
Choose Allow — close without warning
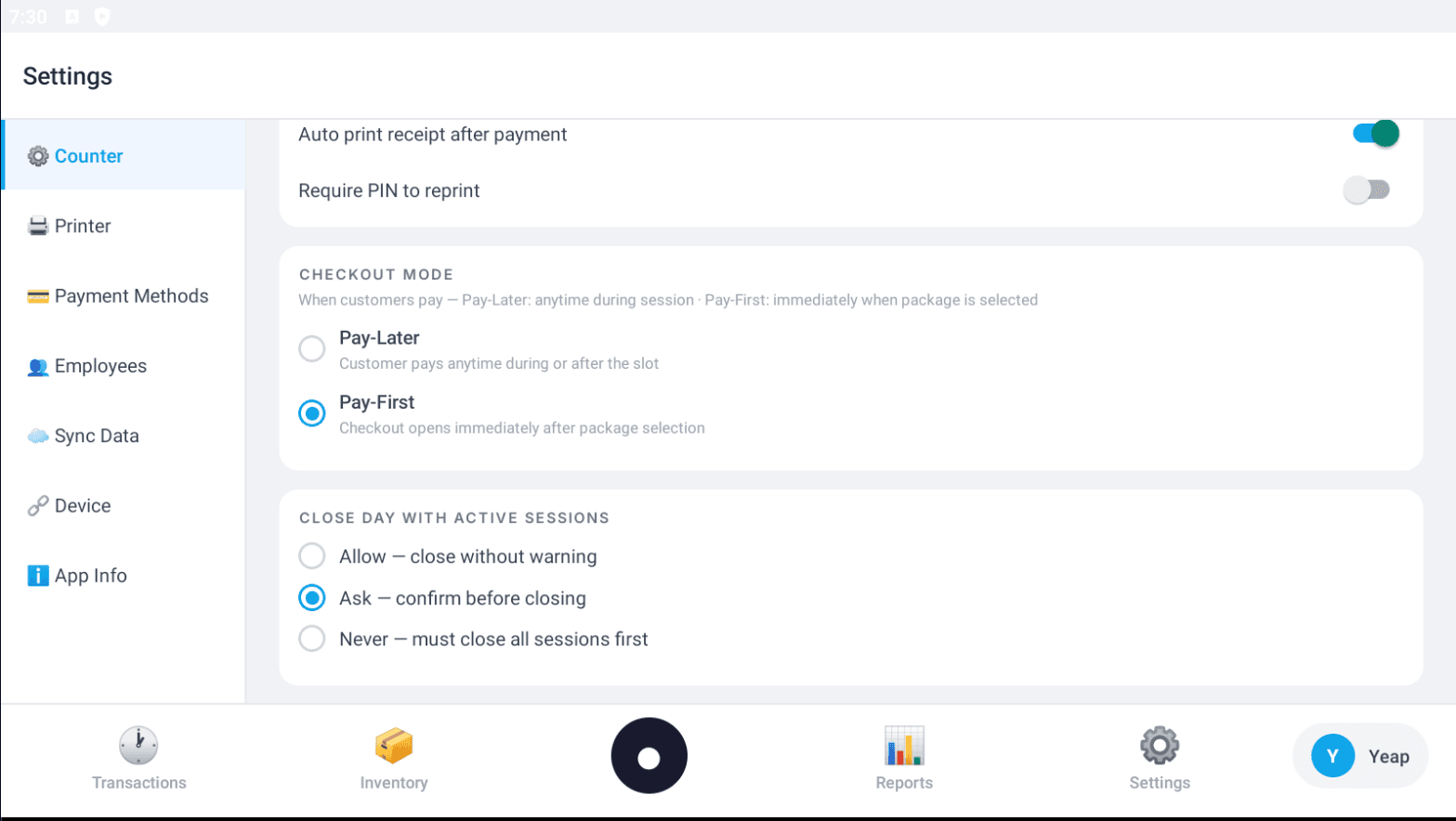pyautogui.click(x=312, y=556)
